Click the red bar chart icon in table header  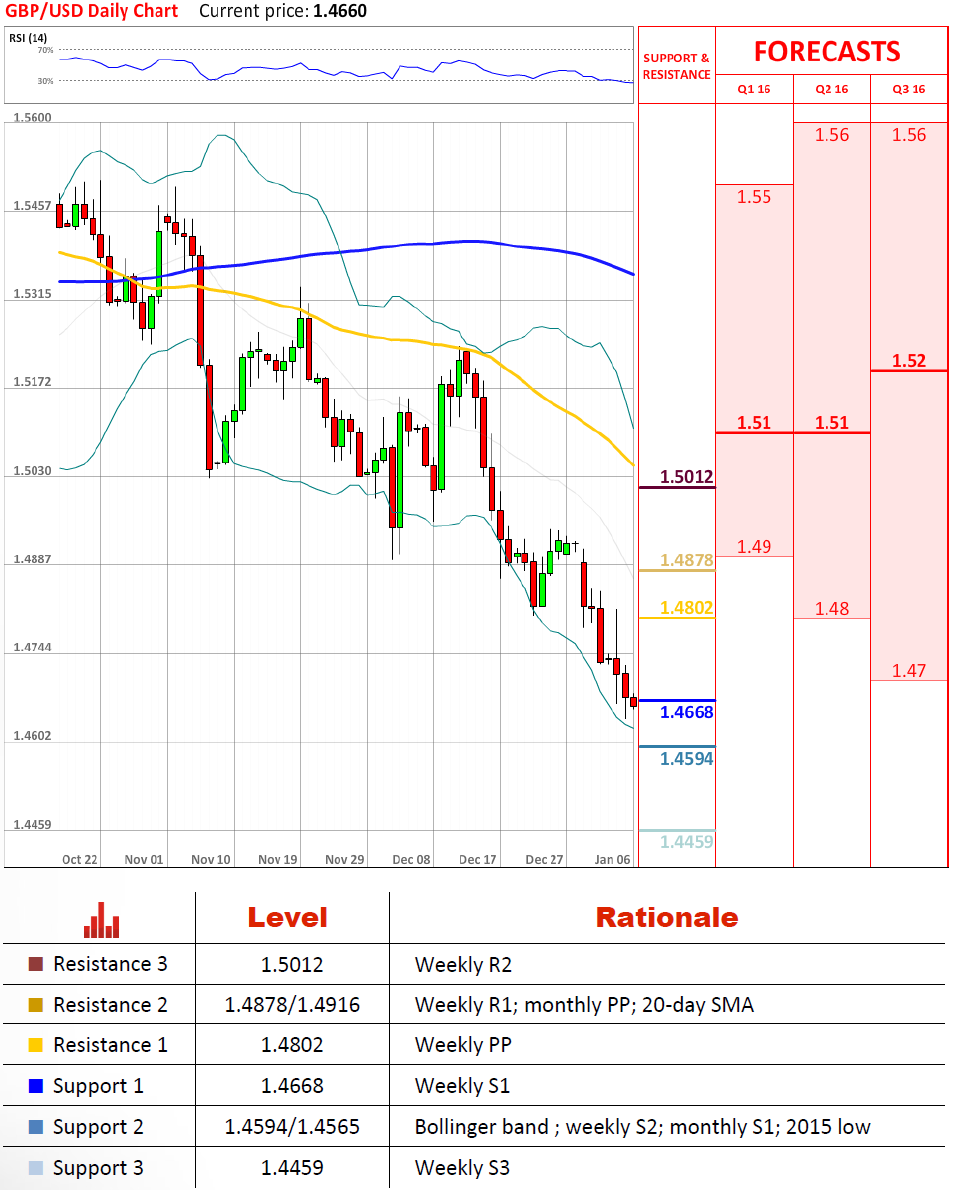click(102, 920)
